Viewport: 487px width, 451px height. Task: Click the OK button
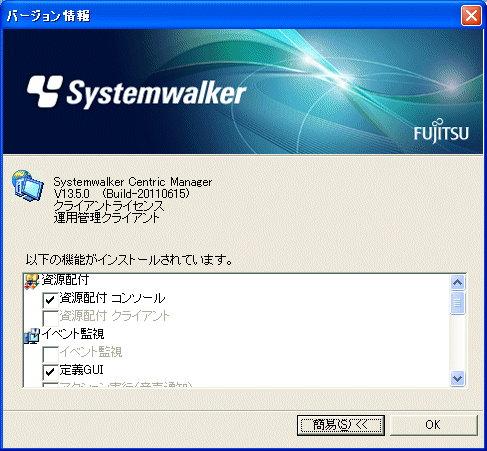point(433,425)
